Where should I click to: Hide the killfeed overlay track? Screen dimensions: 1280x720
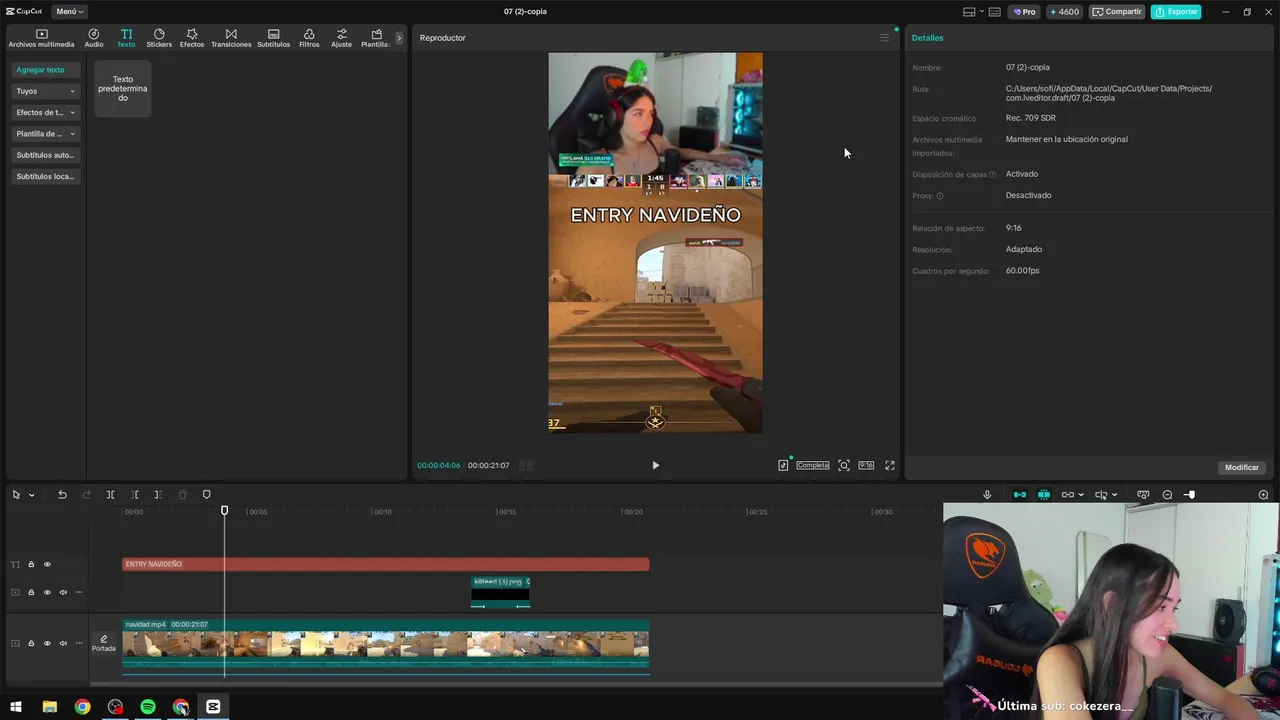(x=47, y=592)
